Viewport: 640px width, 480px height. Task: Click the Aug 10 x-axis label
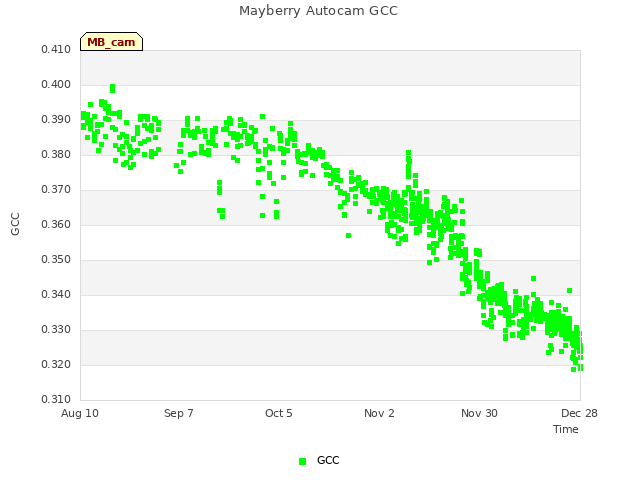(80, 413)
